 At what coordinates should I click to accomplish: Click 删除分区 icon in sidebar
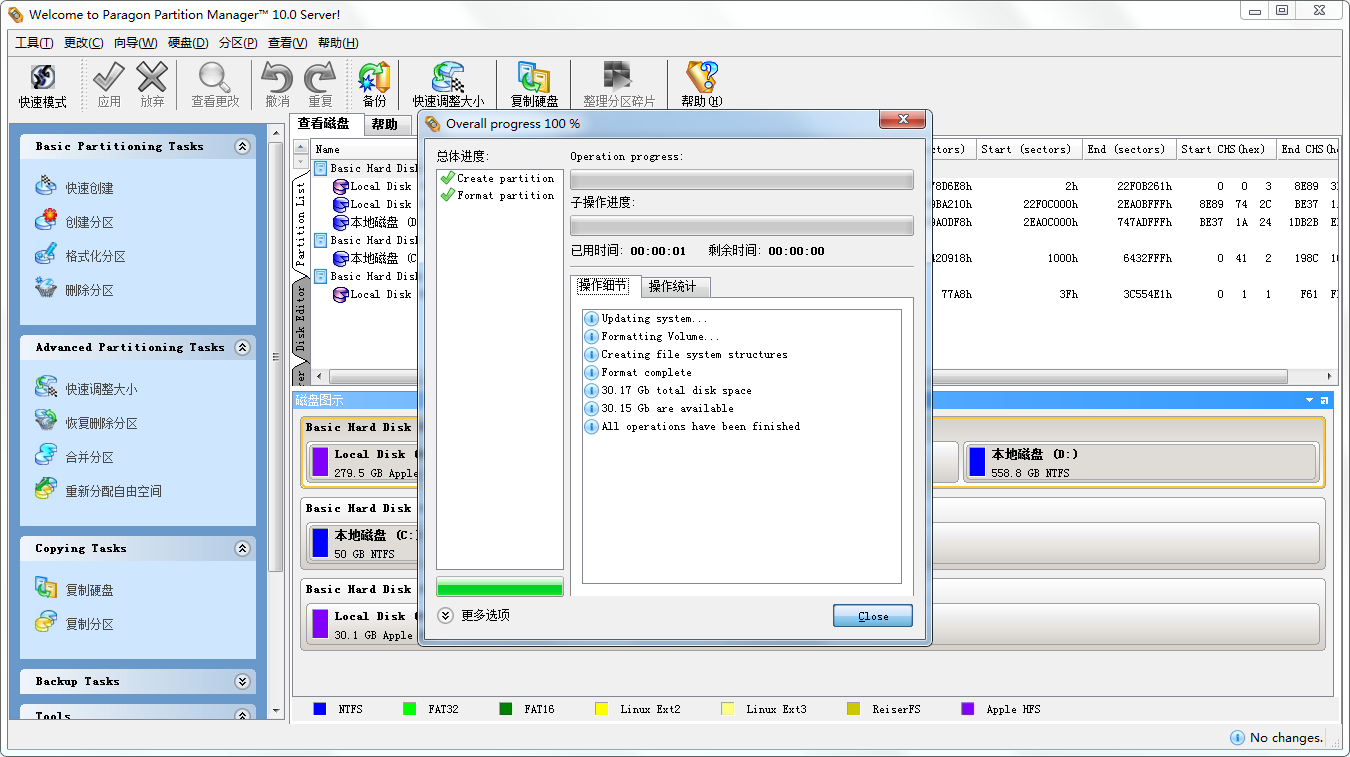pyautogui.click(x=46, y=289)
